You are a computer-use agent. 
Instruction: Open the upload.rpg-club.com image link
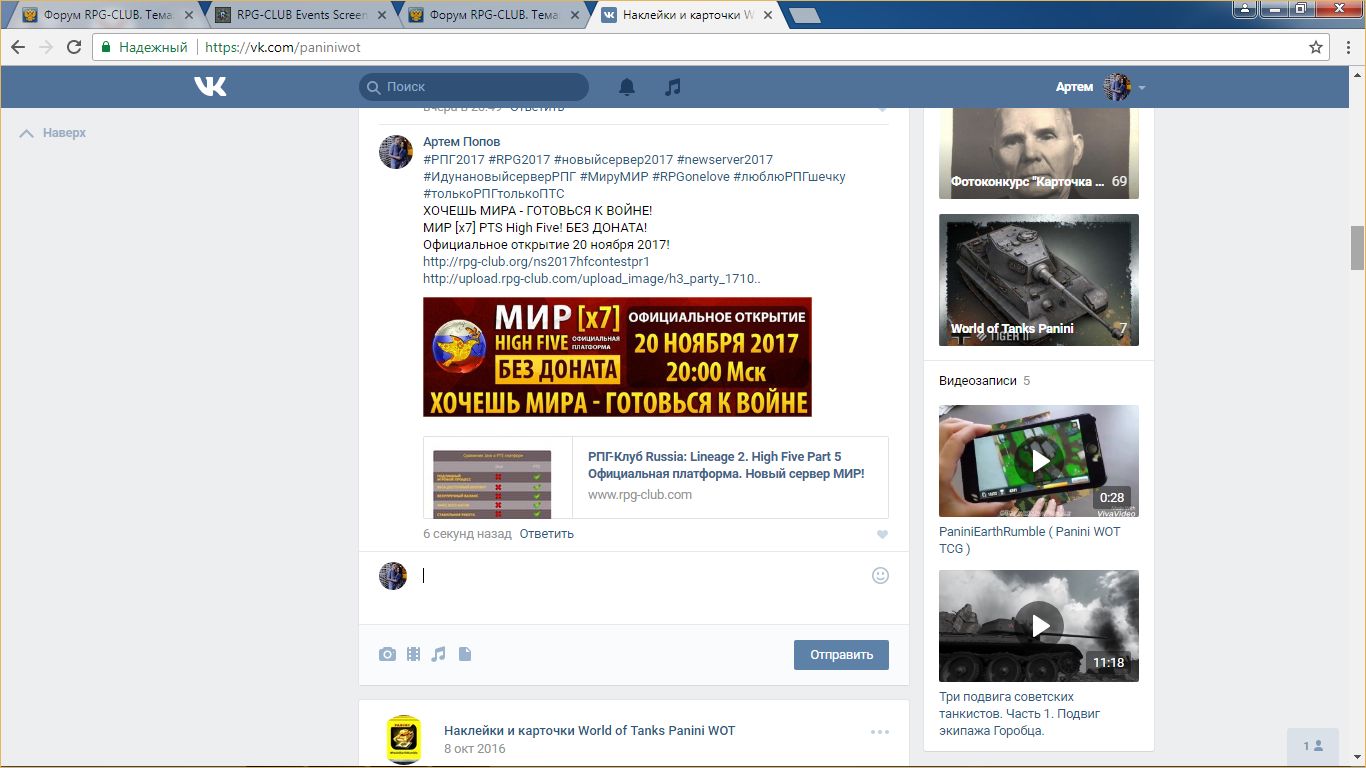591,279
